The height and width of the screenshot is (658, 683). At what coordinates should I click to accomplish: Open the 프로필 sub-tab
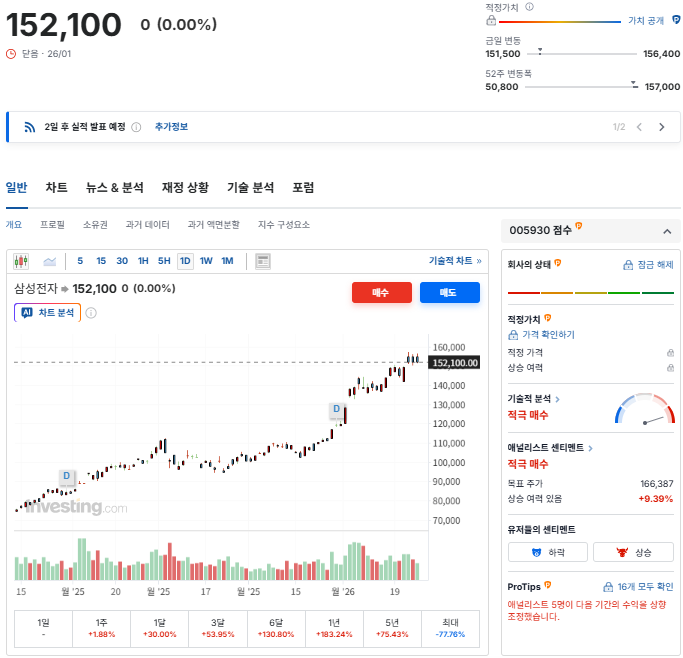[x=52, y=225]
